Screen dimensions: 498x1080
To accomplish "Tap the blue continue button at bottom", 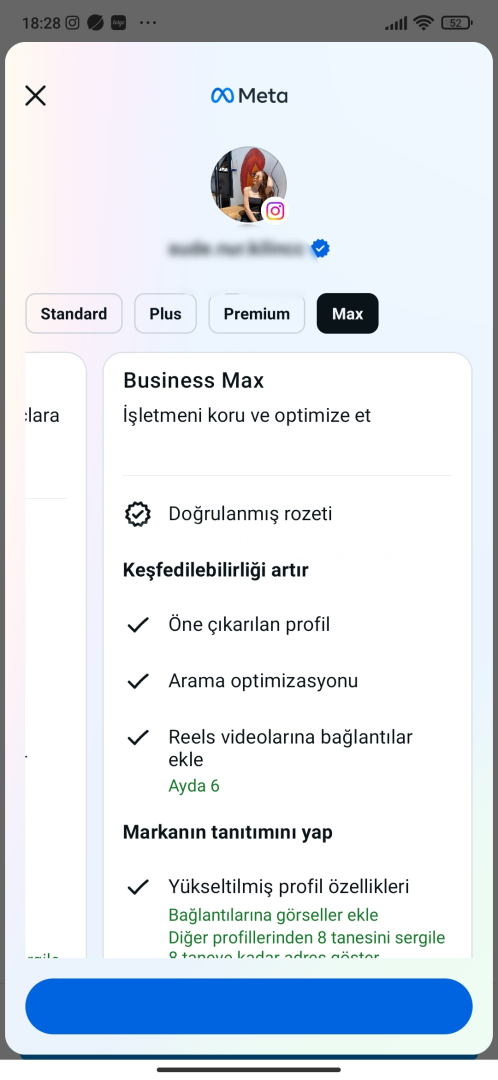I will click(249, 1006).
